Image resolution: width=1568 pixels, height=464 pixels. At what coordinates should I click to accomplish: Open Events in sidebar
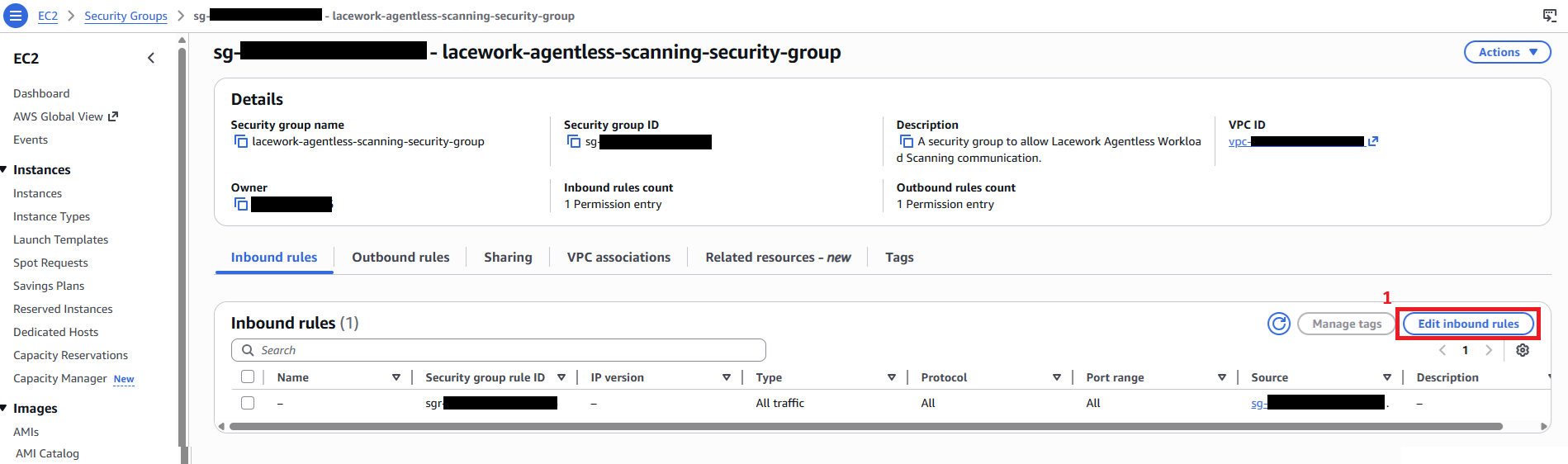tap(31, 140)
